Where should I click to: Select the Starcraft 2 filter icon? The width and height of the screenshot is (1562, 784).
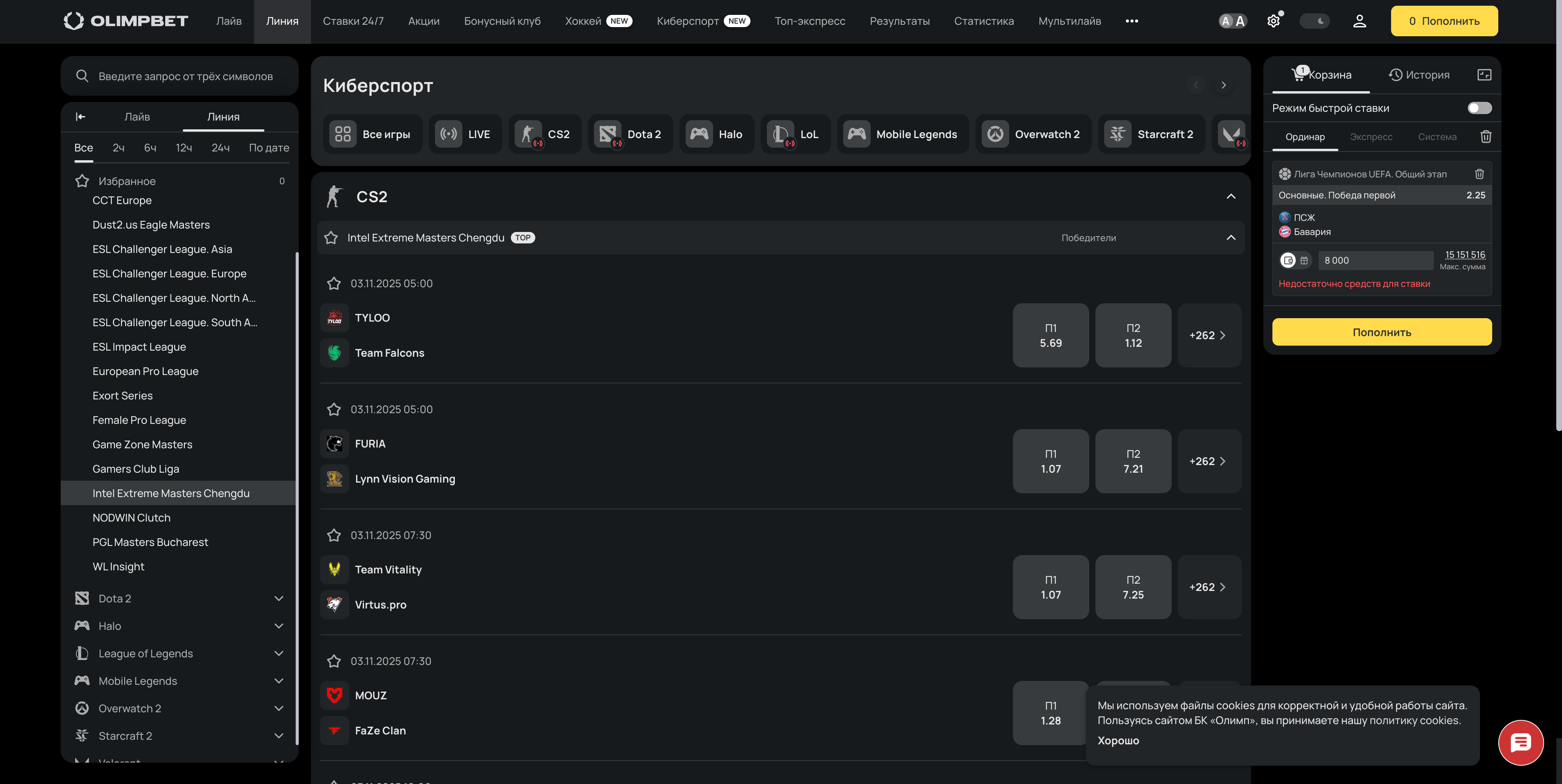[x=1118, y=134]
